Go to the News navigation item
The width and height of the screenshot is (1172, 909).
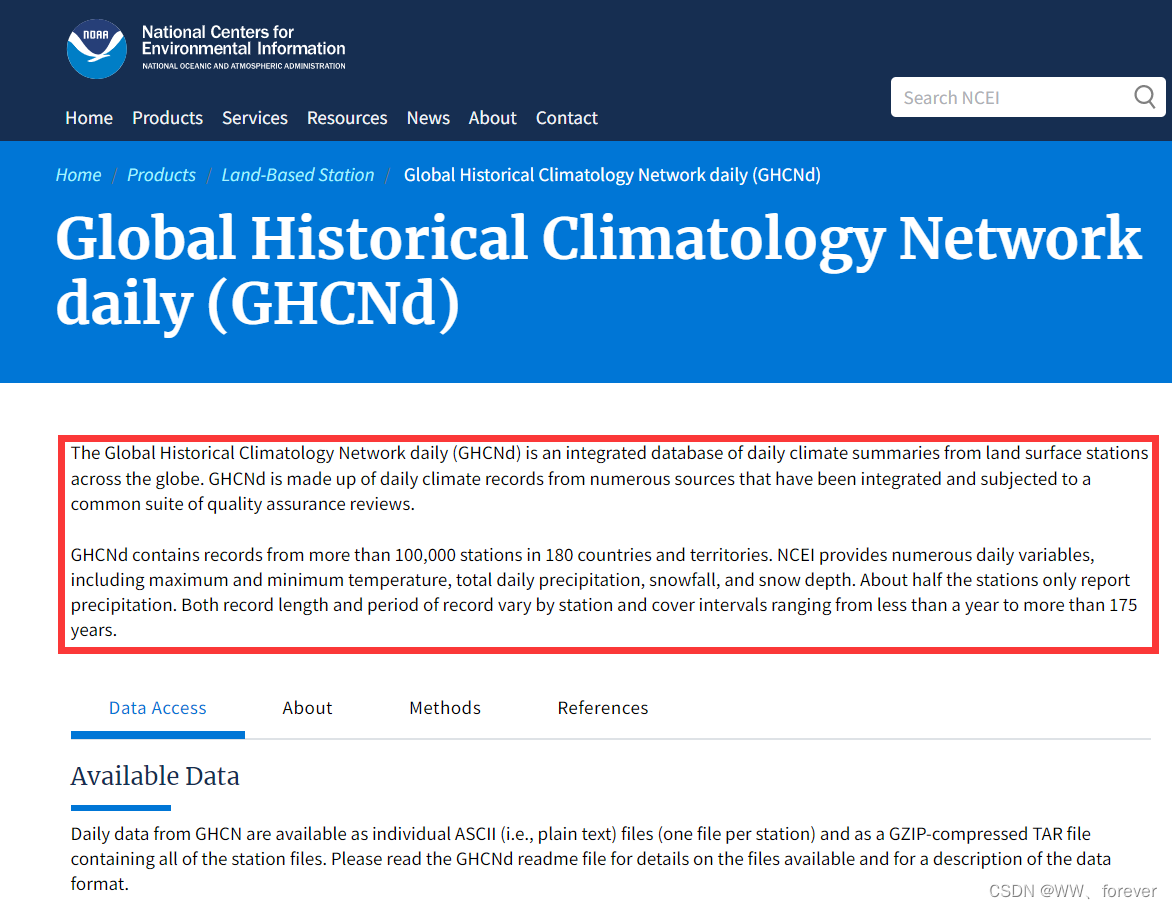[x=428, y=117]
